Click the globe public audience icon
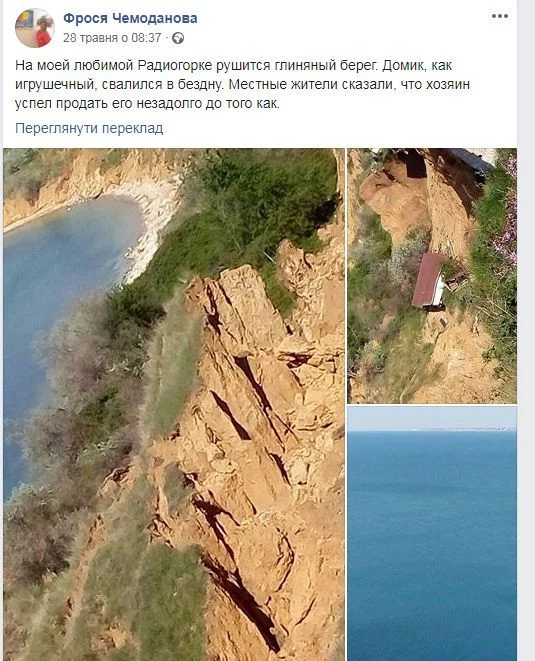This screenshot has width=535, height=661. (178, 38)
